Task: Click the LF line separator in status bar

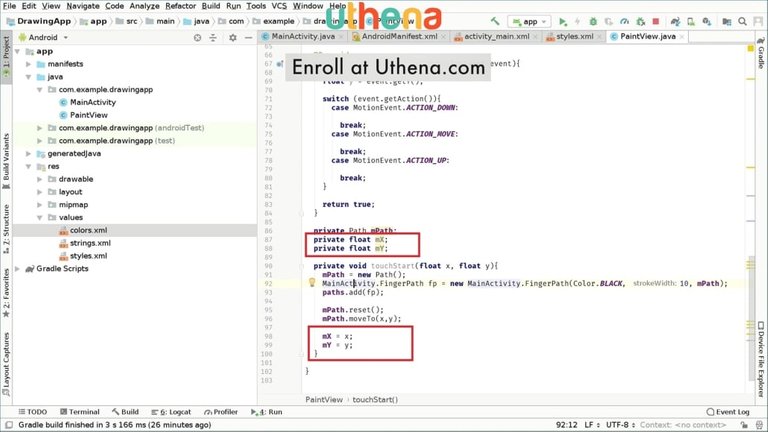Action: tap(592, 425)
